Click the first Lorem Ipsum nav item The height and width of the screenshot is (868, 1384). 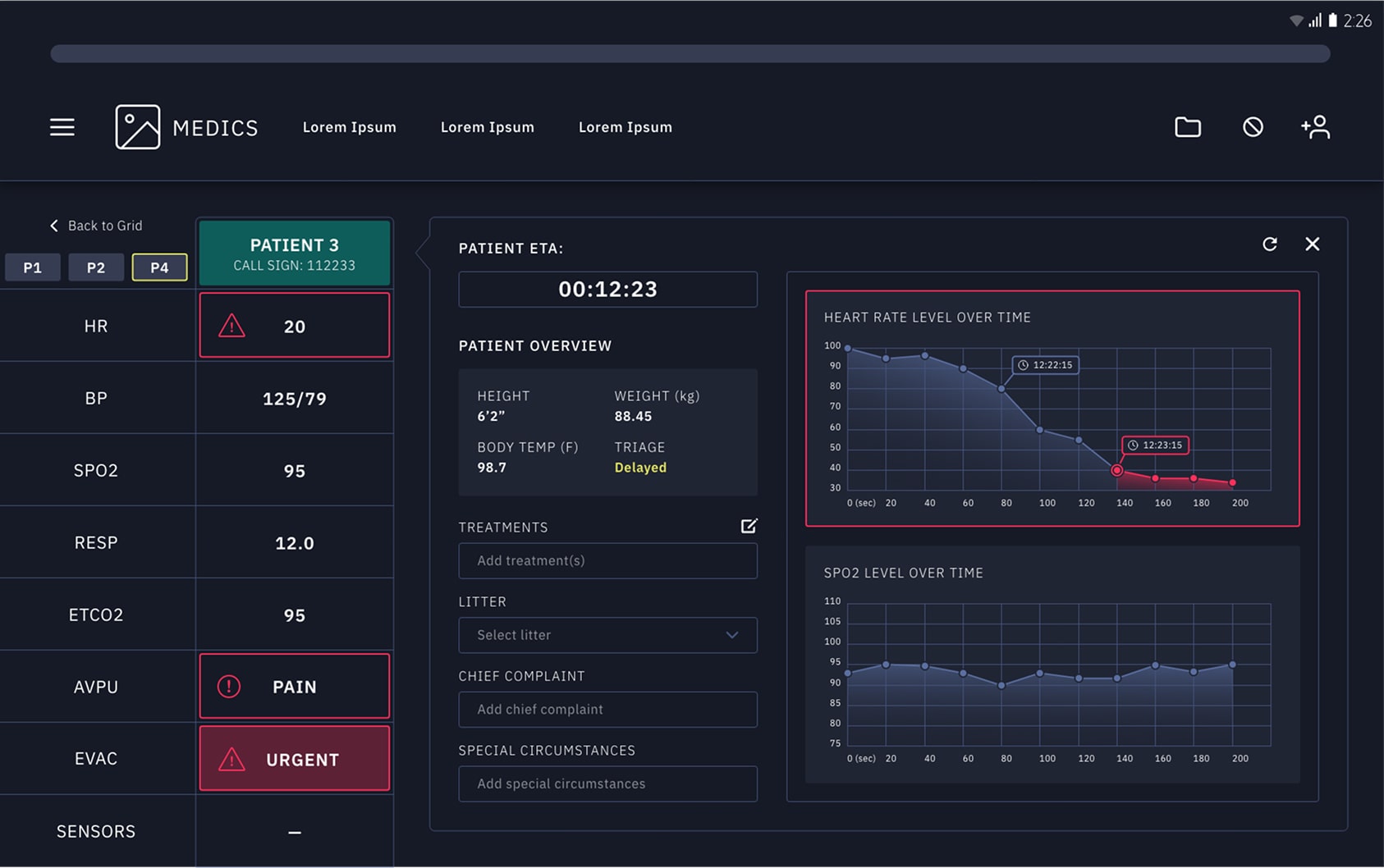(x=349, y=127)
